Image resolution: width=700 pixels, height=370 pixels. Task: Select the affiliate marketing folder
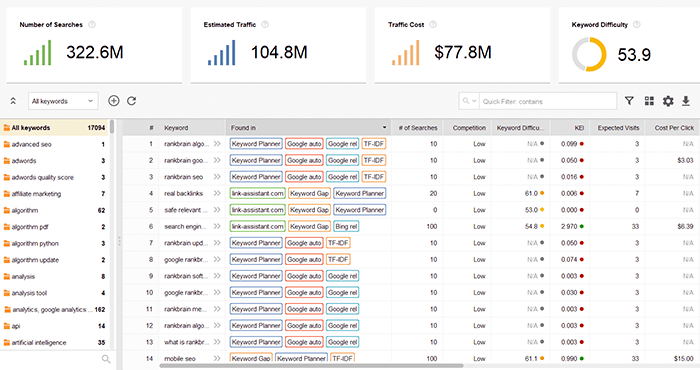[x=54, y=194]
